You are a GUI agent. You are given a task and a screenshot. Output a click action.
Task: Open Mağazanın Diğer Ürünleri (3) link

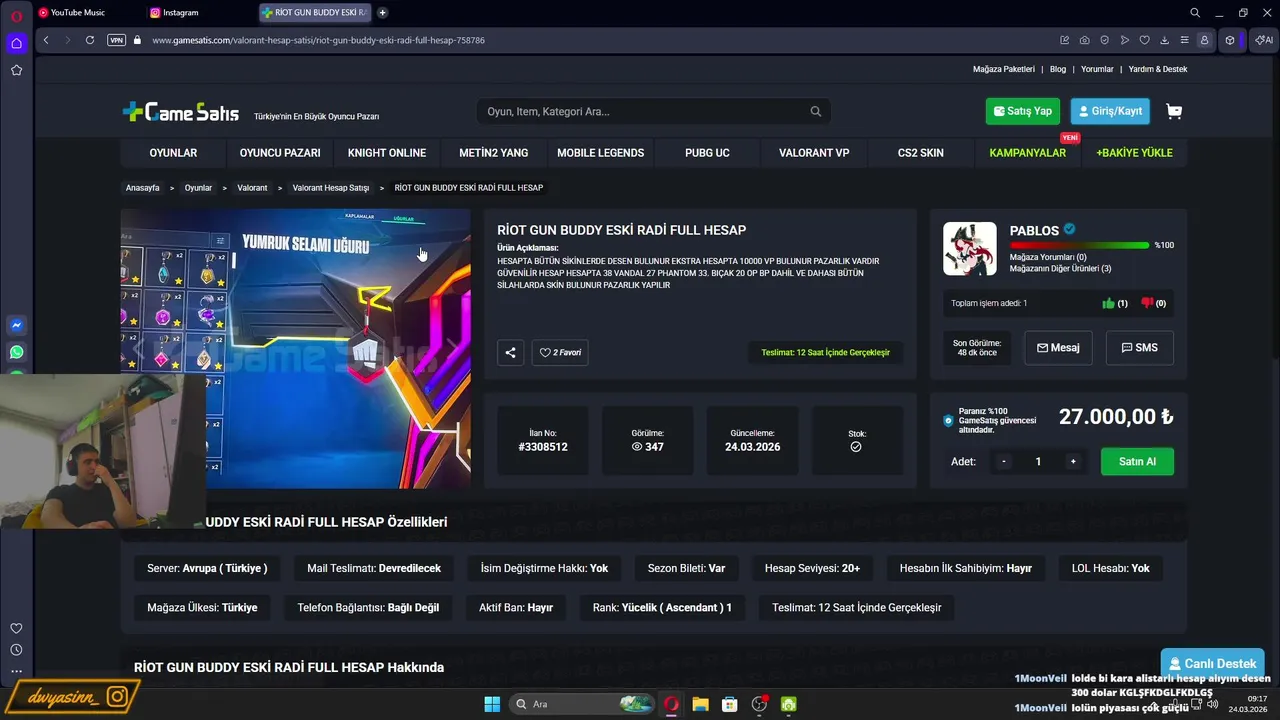click(x=1060, y=268)
